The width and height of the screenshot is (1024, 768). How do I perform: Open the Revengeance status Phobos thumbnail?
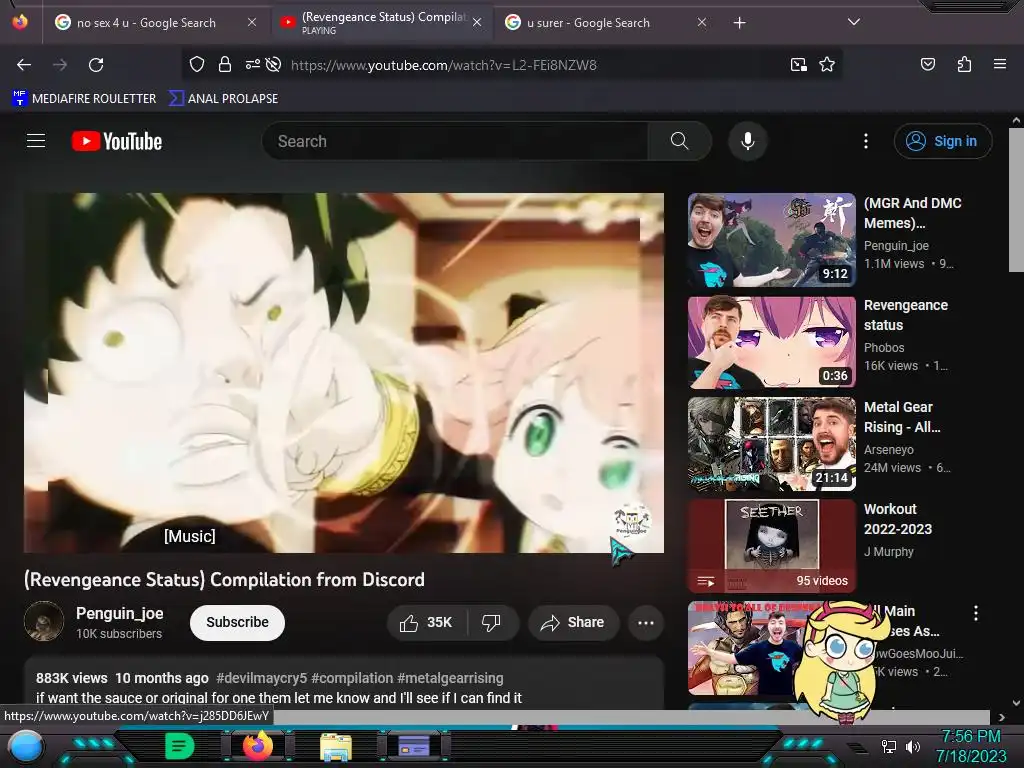(x=771, y=342)
